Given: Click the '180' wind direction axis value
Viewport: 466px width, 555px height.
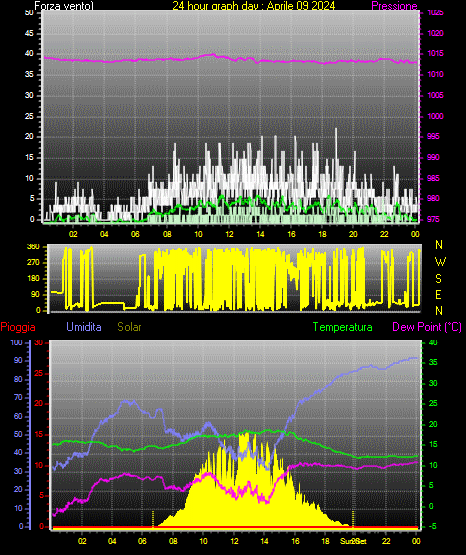Looking at the screenshot, I should coord(33,279).
